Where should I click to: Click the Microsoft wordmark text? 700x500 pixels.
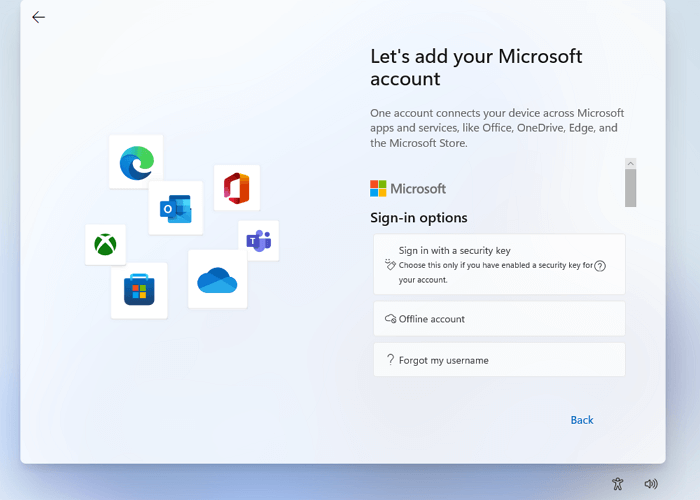point(418,189)
